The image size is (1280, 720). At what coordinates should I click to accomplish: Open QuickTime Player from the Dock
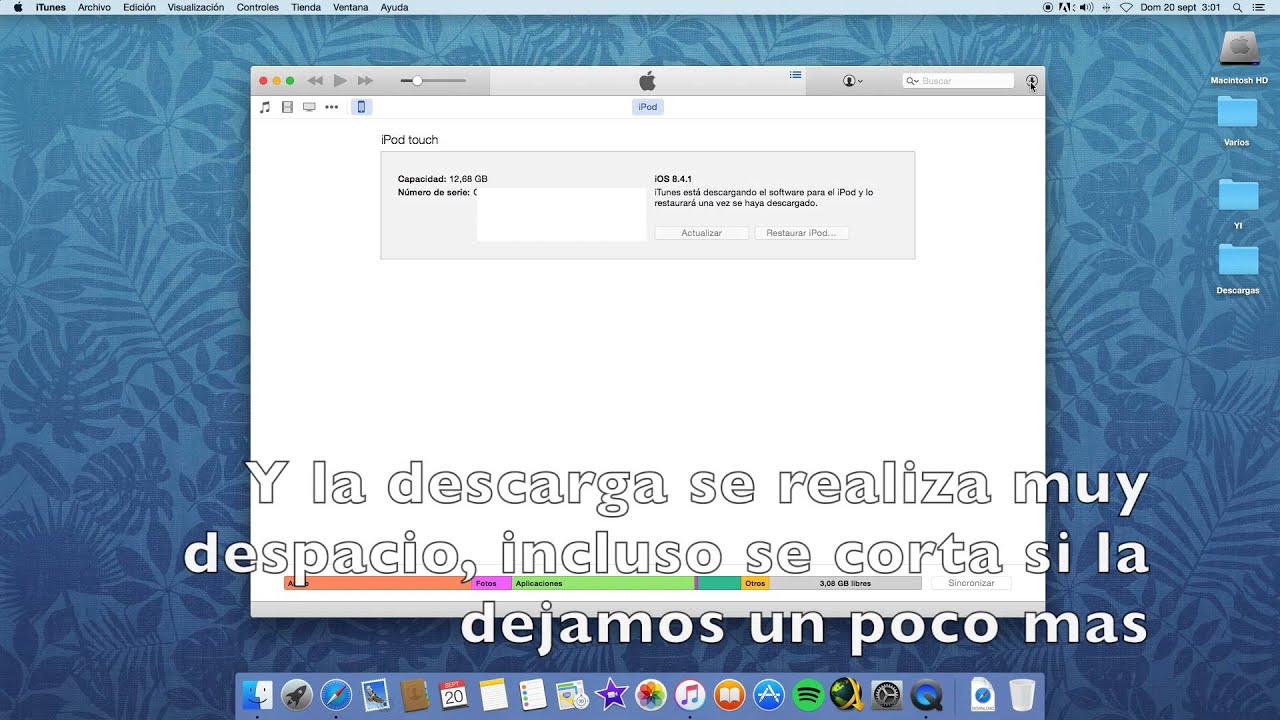click(x=927, y=694)
